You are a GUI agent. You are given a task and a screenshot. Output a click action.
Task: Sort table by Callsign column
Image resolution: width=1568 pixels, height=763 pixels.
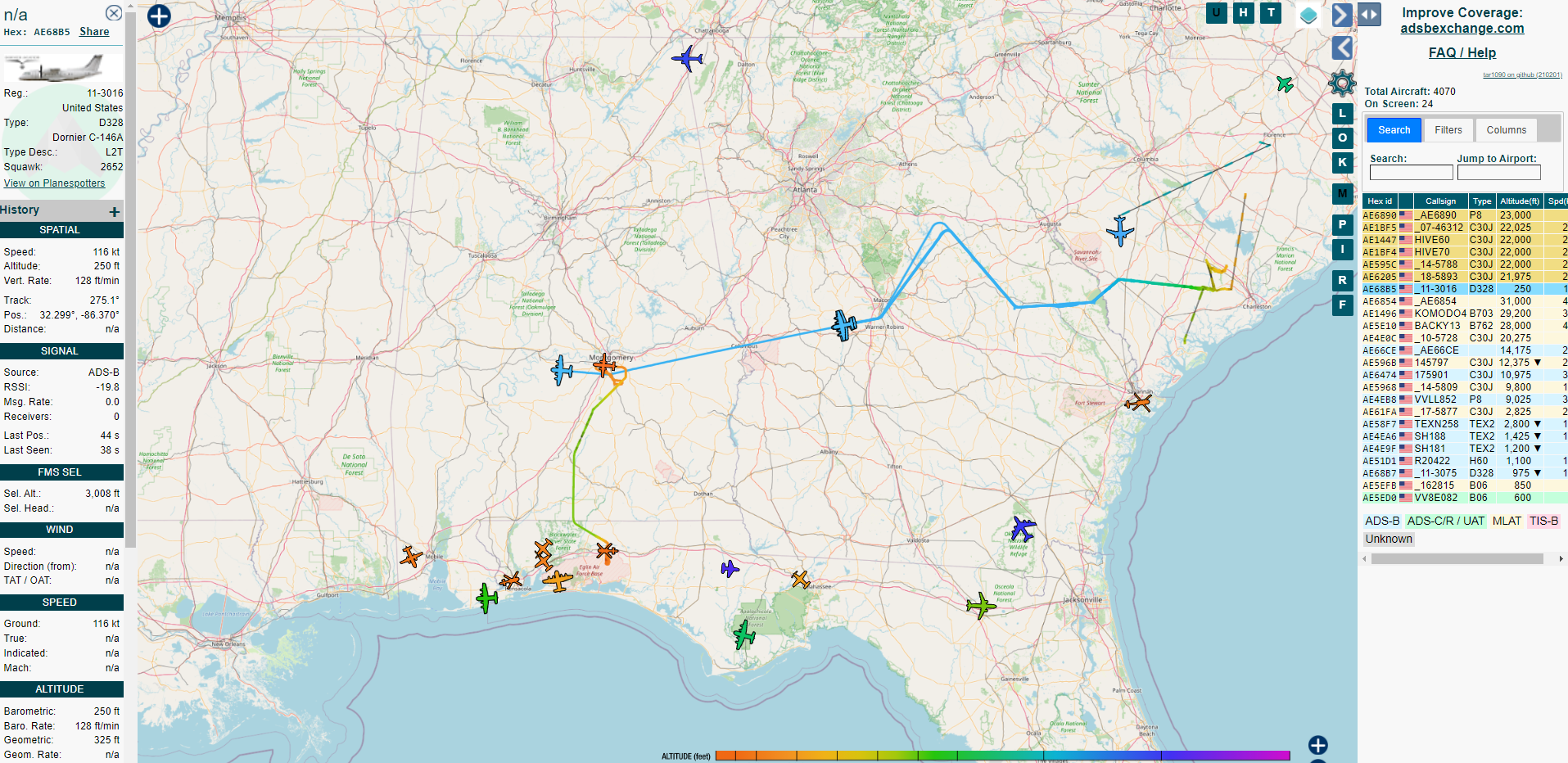pyautogui.click(x=1440, y=201)
